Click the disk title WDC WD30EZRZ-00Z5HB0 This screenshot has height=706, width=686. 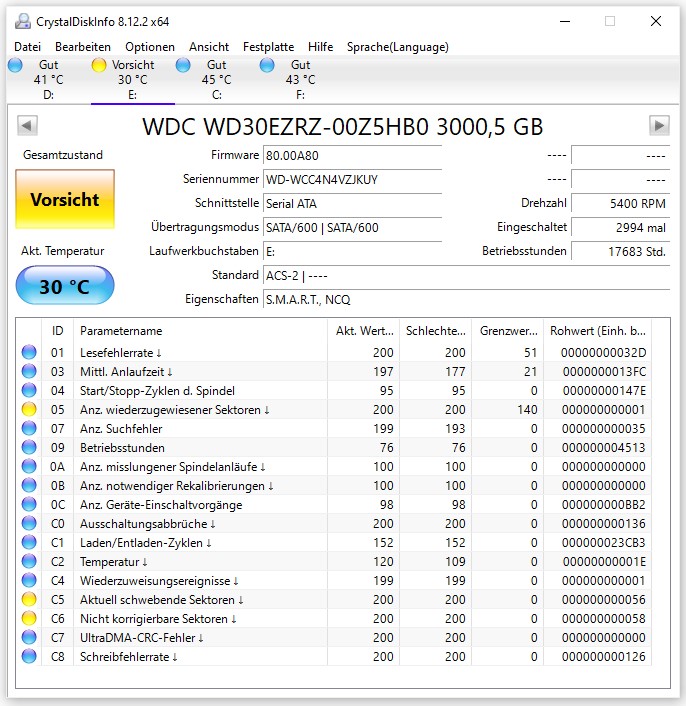point(343,127)
